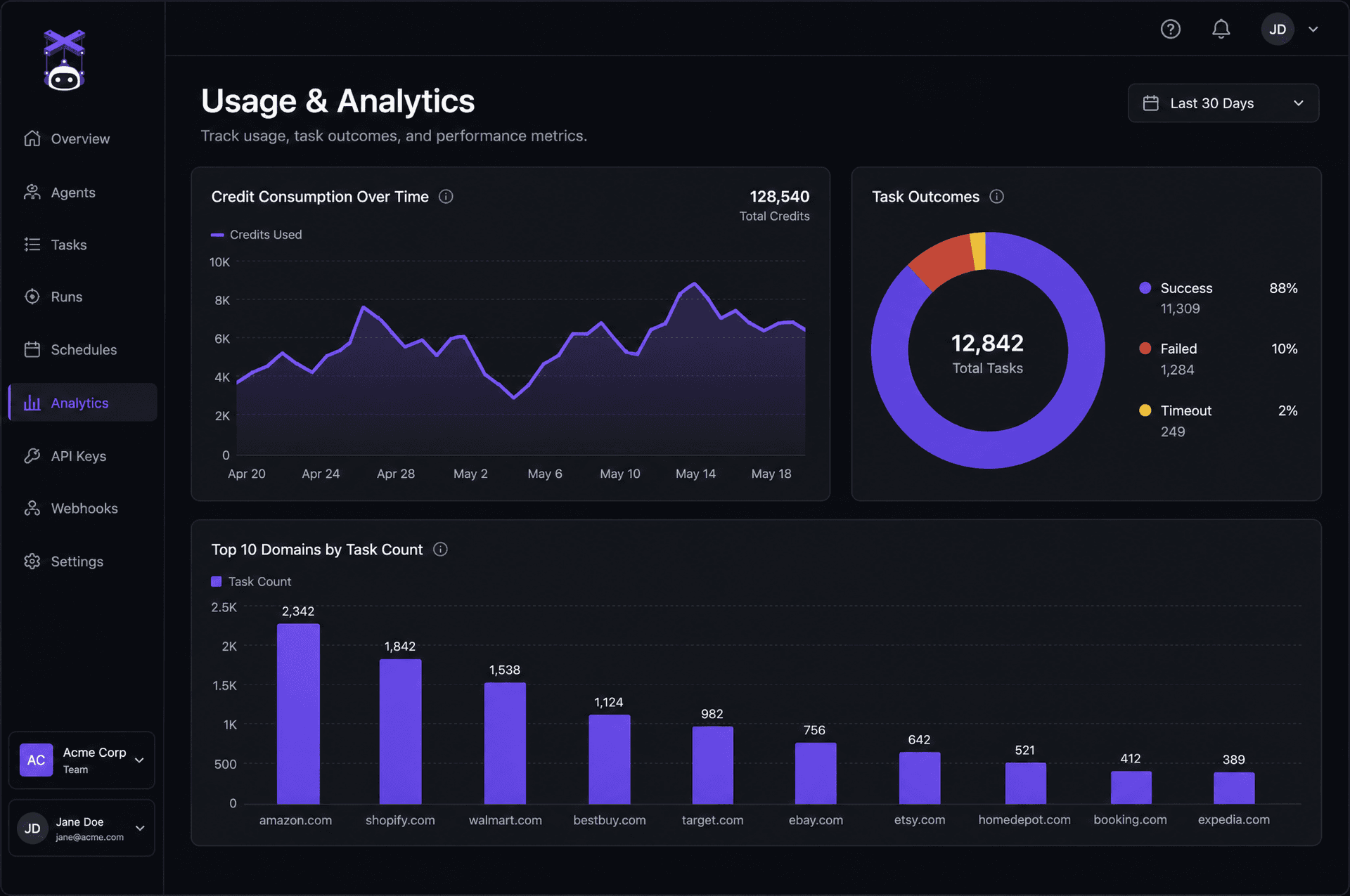Click the JD avatar beside Jane Doe
1350x896 pixels.
click(x=32, y=828)
